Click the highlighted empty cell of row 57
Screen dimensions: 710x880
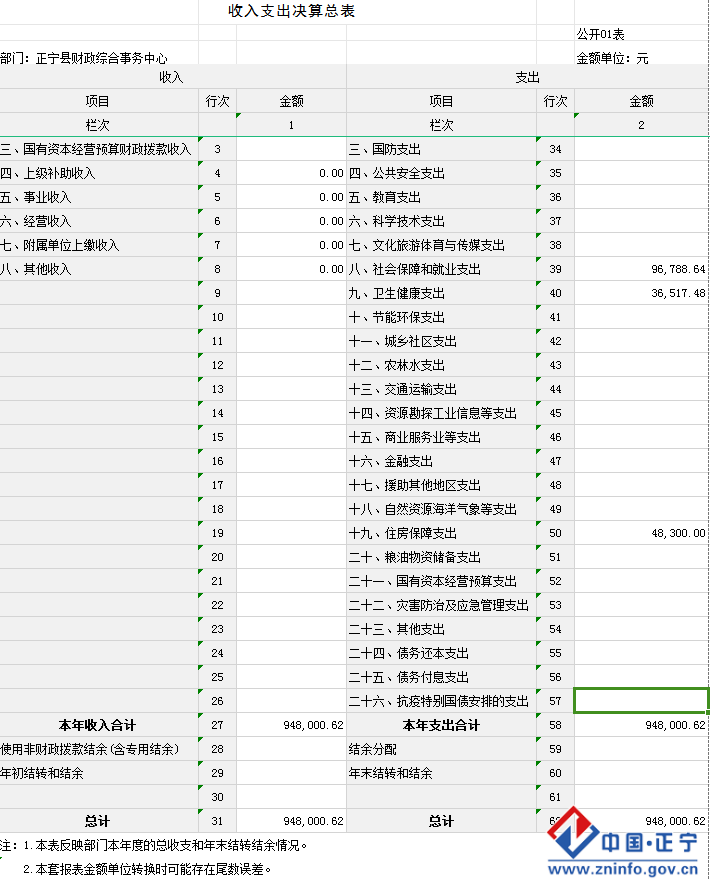coord(642,701)
